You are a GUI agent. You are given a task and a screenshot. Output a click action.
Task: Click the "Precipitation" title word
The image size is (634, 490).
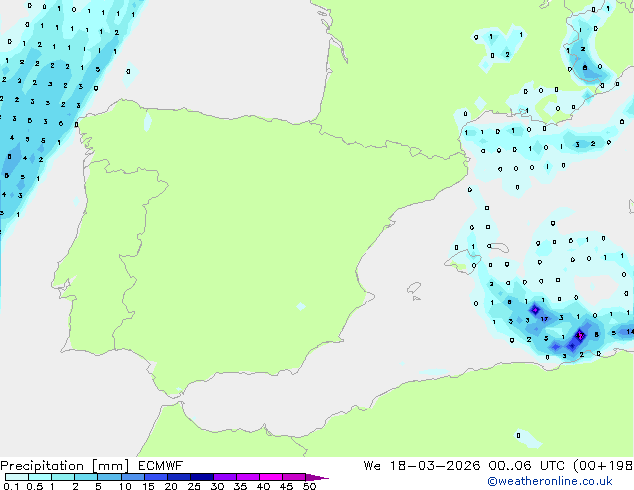coord(42,466)
